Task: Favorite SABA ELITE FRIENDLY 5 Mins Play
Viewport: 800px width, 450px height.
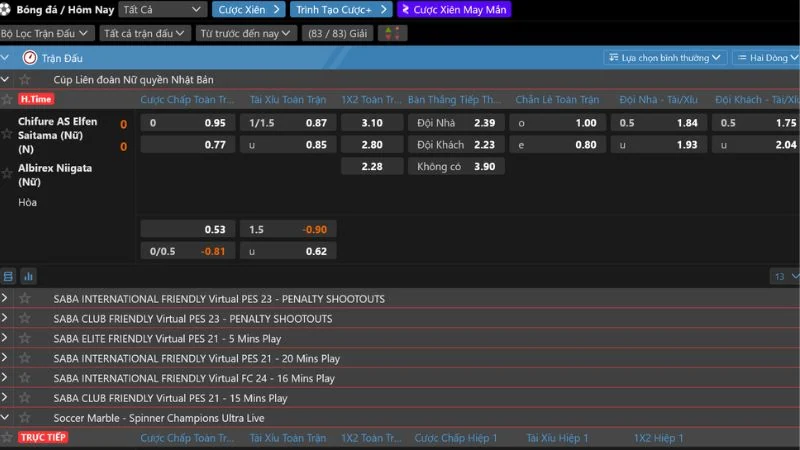Action: pos(24,338)
